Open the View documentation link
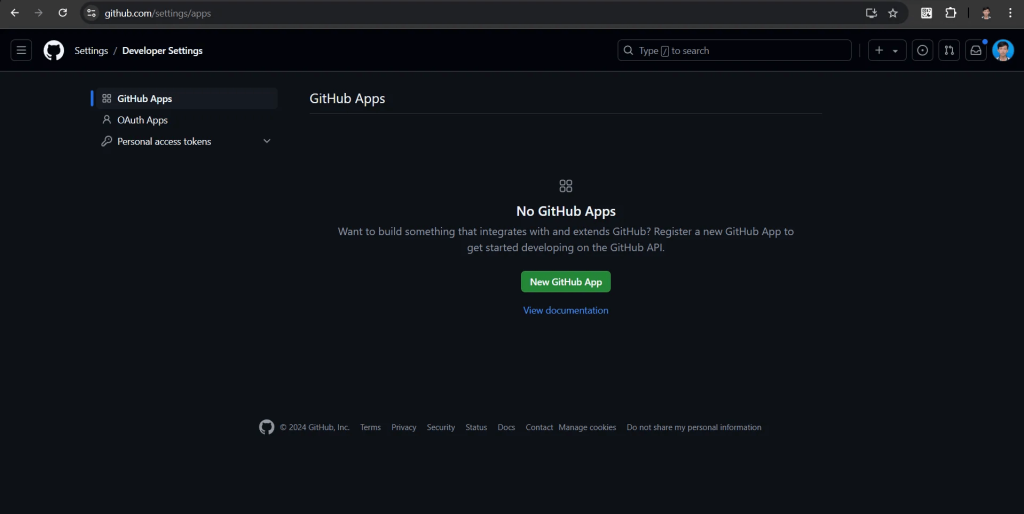Image resolution: width=1024 pixels, height=514 pixels. click(x=565, y=311)
